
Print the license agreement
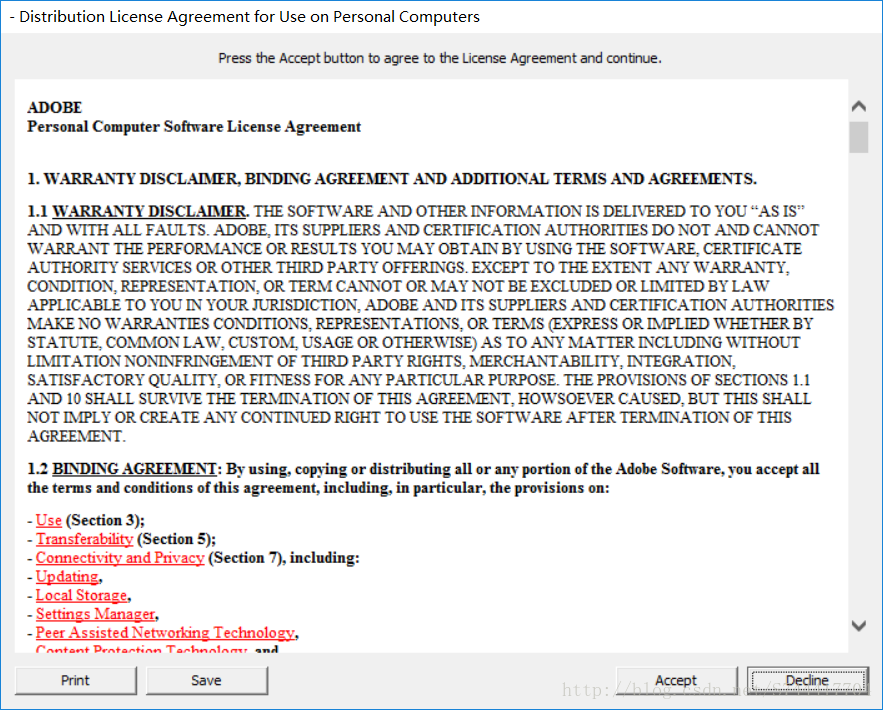pyautogui.click(x=75, y=681)
